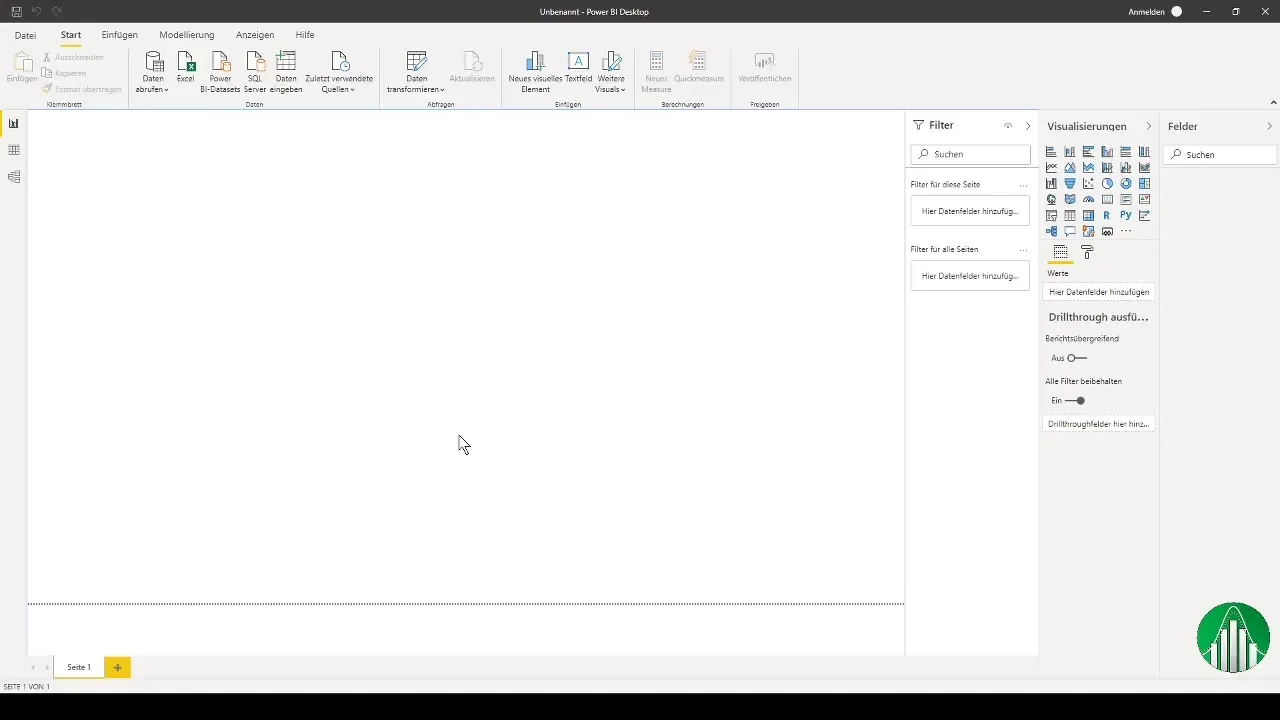This screenshot has width=1280, height=720.
Task: Open options for Filter für diese Seite
Action: [1023, 185]
